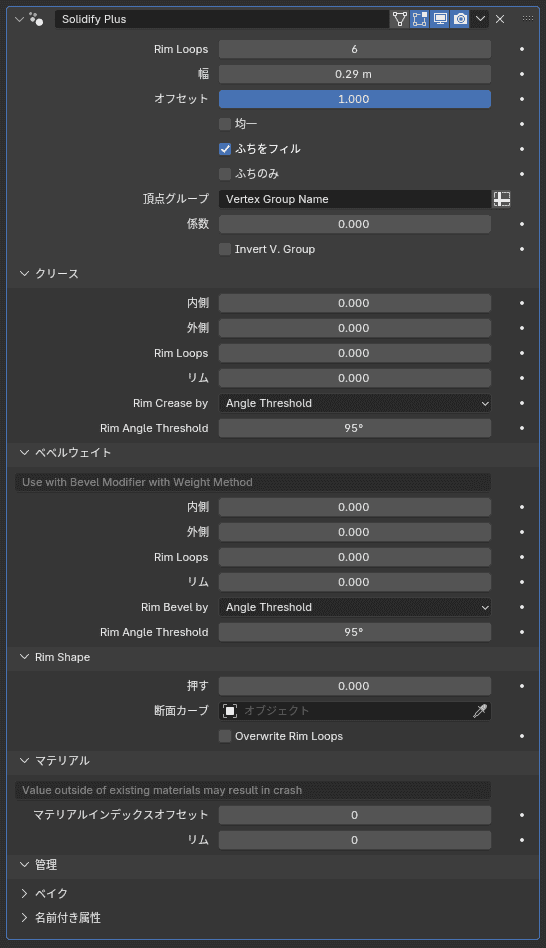Open the Rim Crease by dropdown

coord(355,403)
